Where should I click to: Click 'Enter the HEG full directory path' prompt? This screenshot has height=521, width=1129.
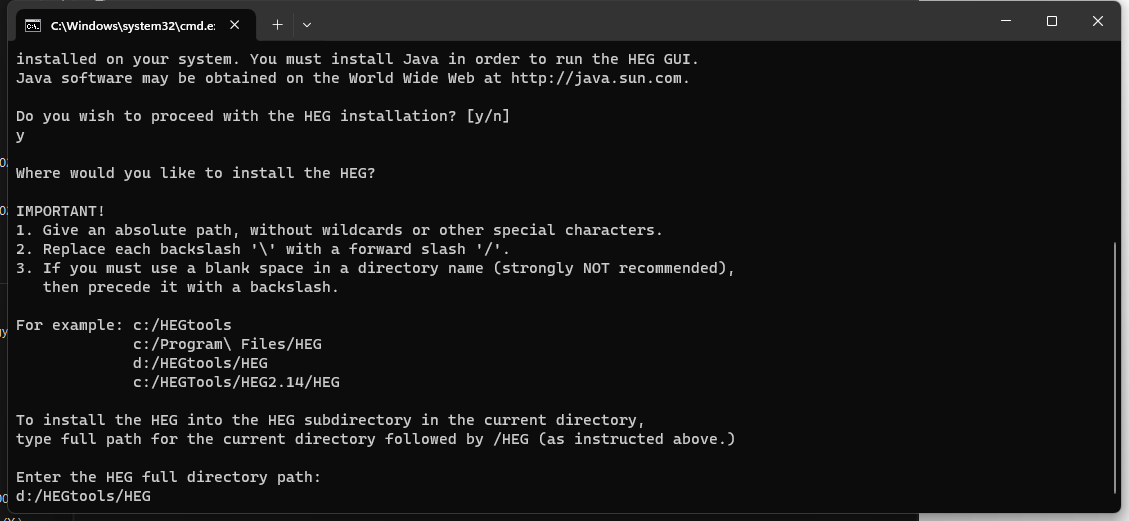[x=168, y=477]
